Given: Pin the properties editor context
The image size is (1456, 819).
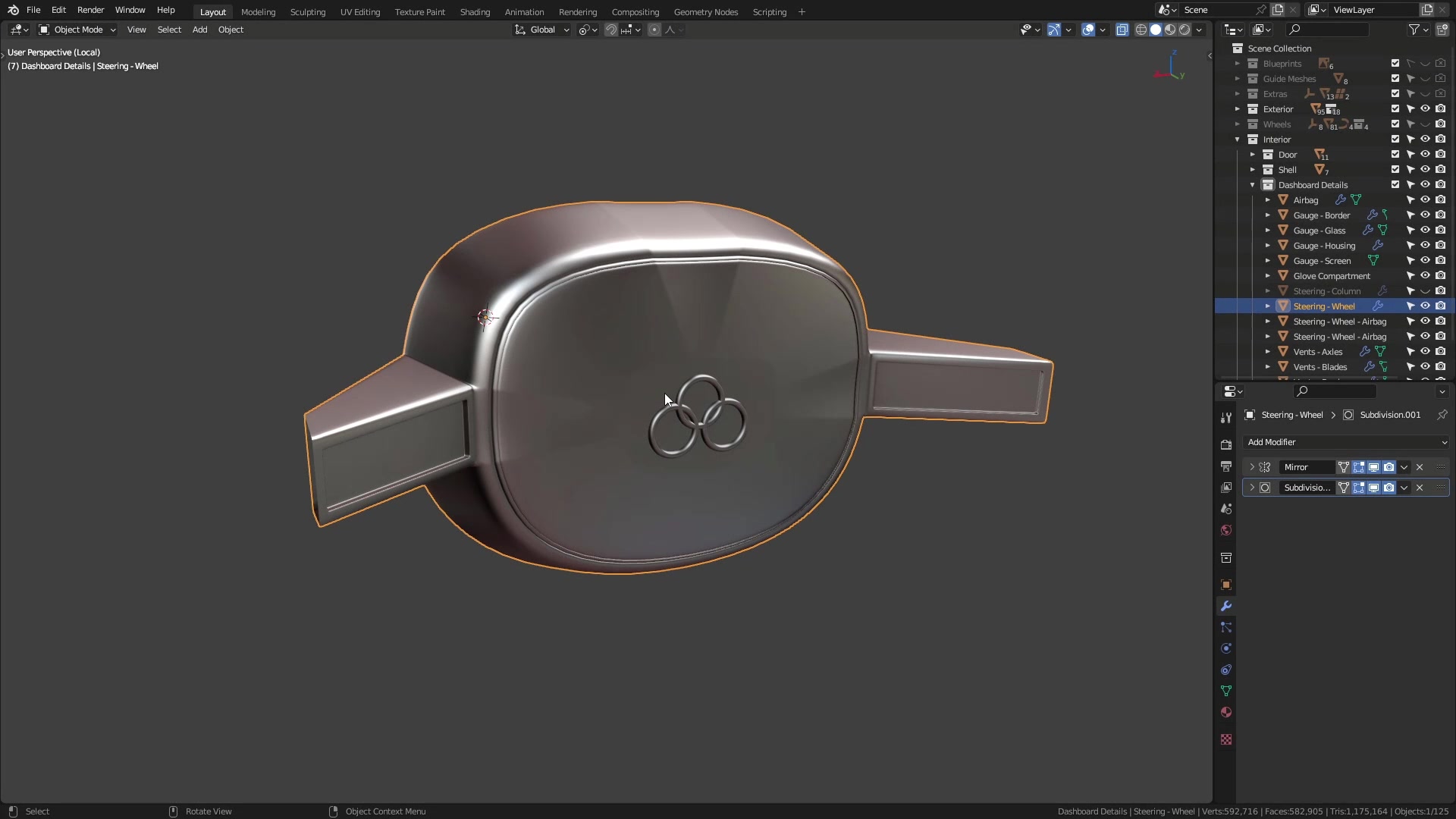Looking at the screenshot, I should click(1442, 415).
